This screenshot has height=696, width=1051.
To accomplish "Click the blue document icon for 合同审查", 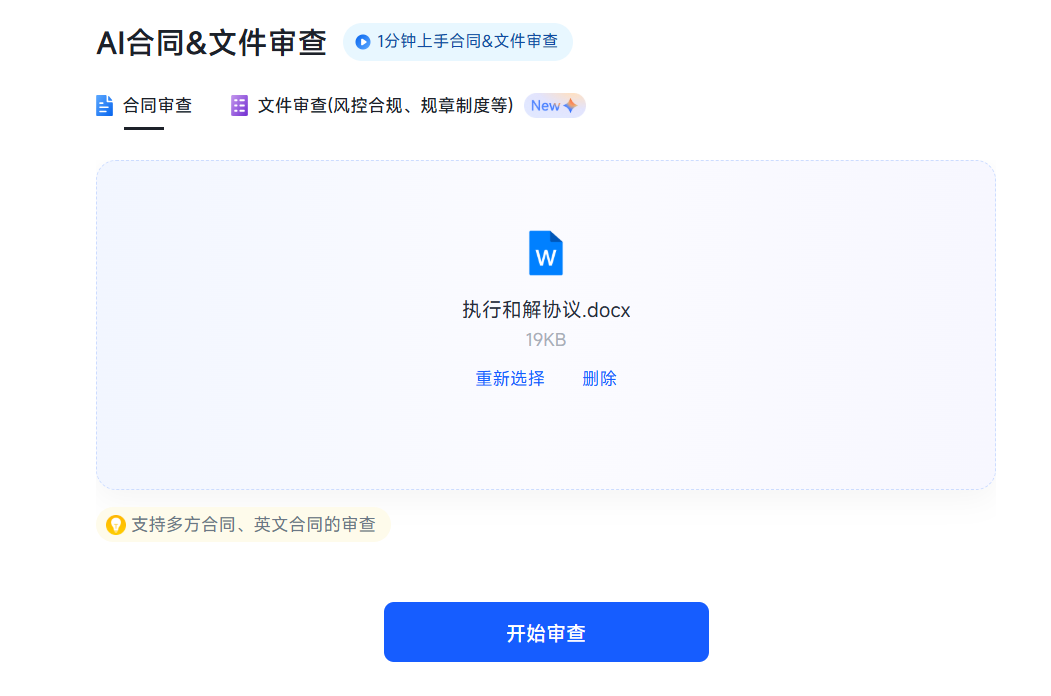I will [x=105, y=106].
